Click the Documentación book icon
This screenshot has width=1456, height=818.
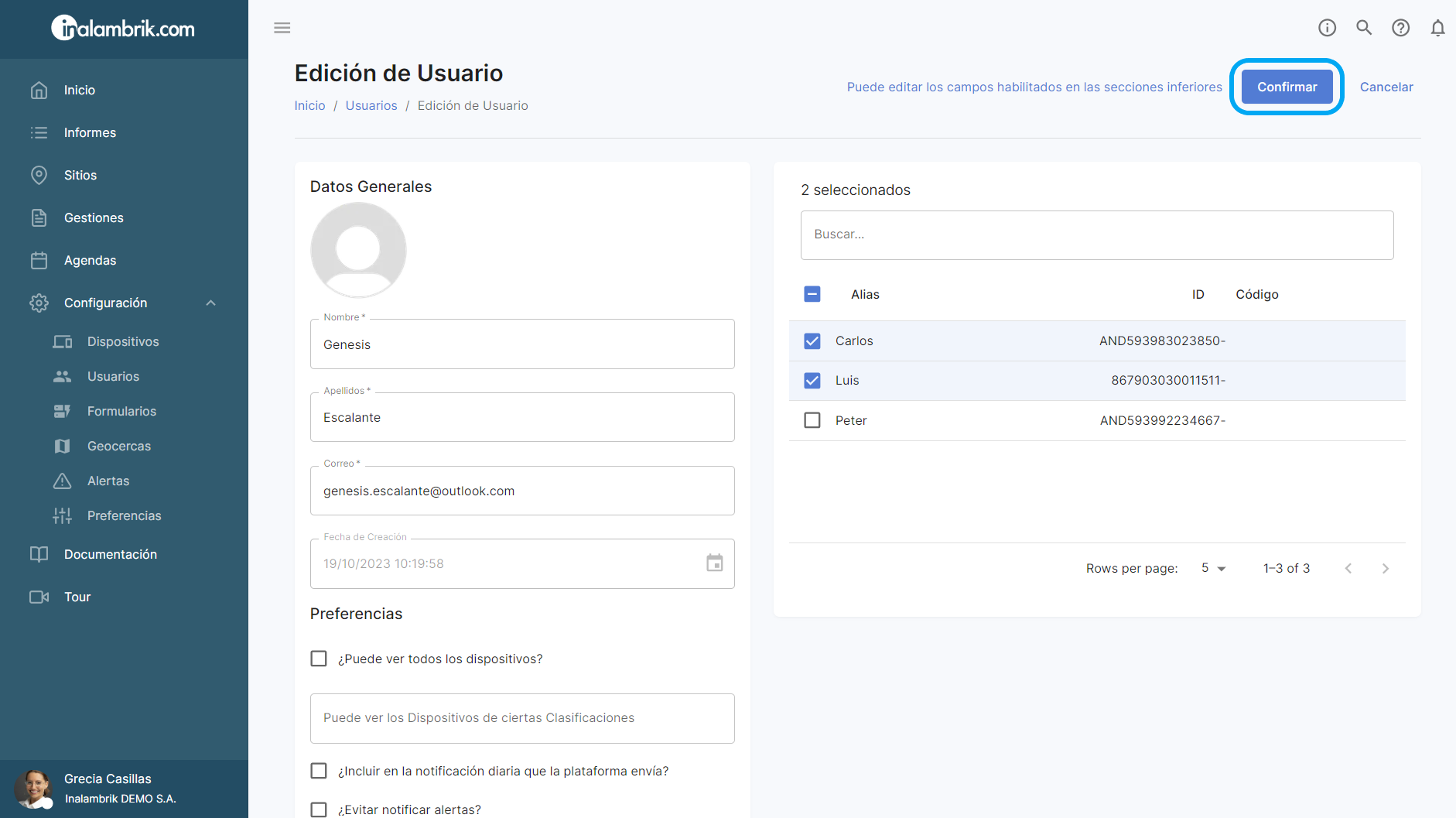point(39,554)
